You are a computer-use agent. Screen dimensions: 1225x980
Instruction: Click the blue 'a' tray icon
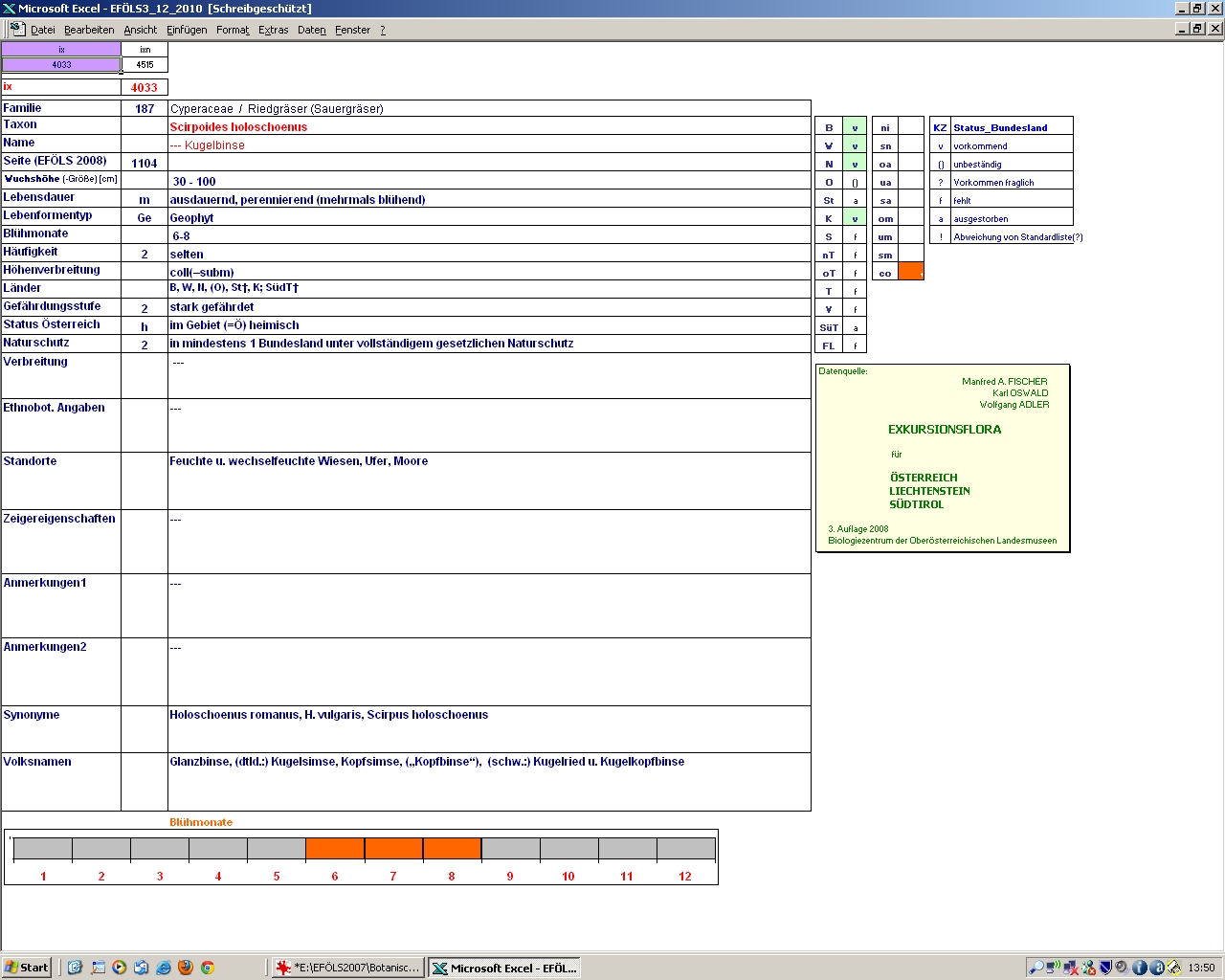pos(1156,968)
